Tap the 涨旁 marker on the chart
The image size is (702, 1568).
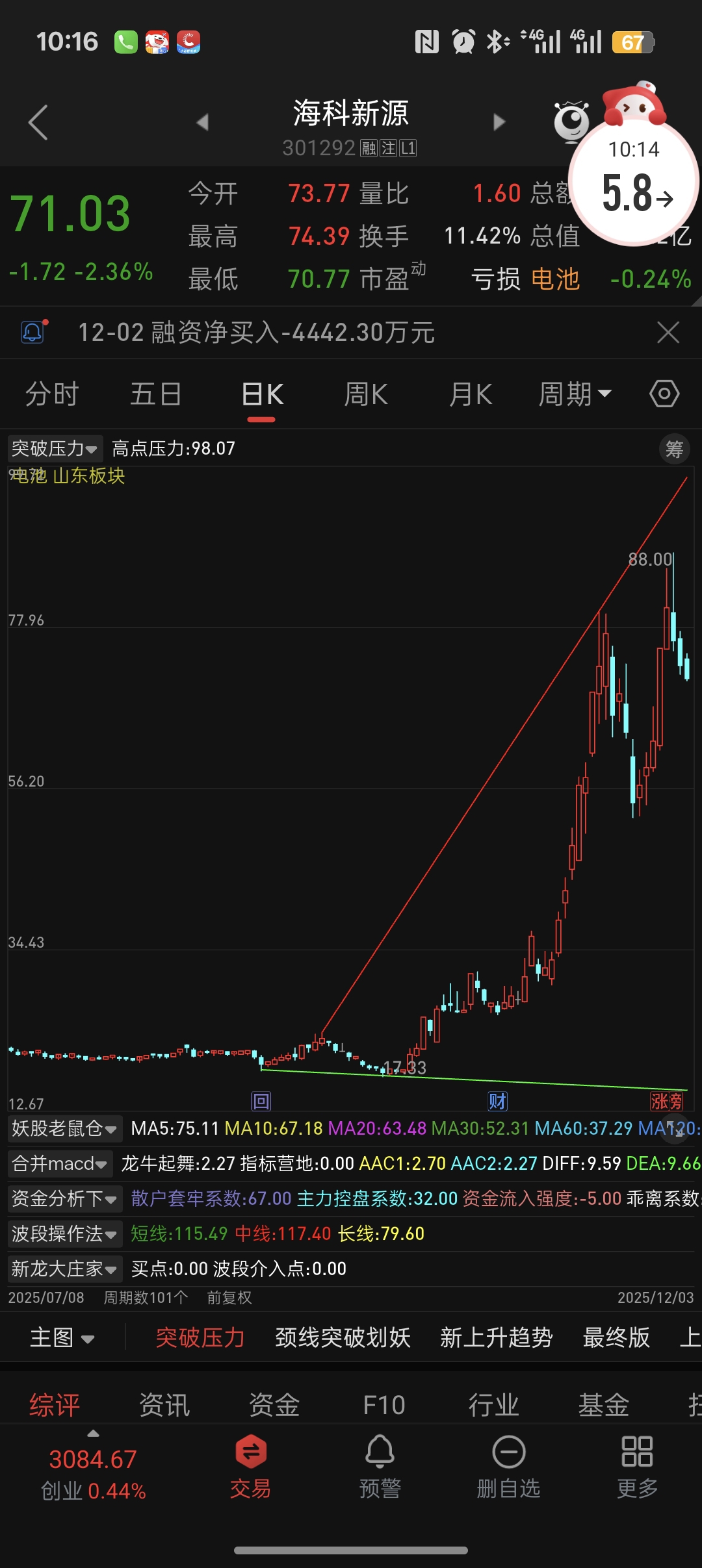668,1101
